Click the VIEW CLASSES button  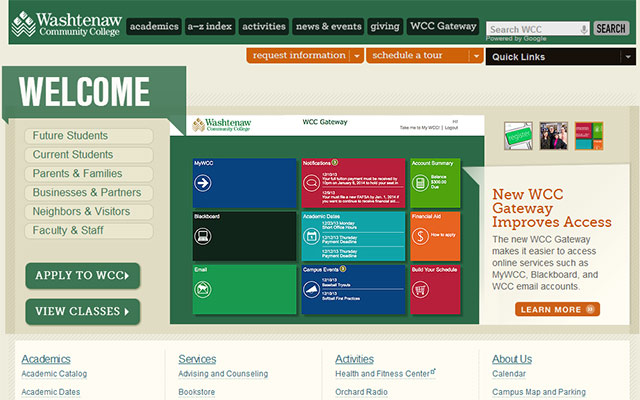(x=82, y=311)
